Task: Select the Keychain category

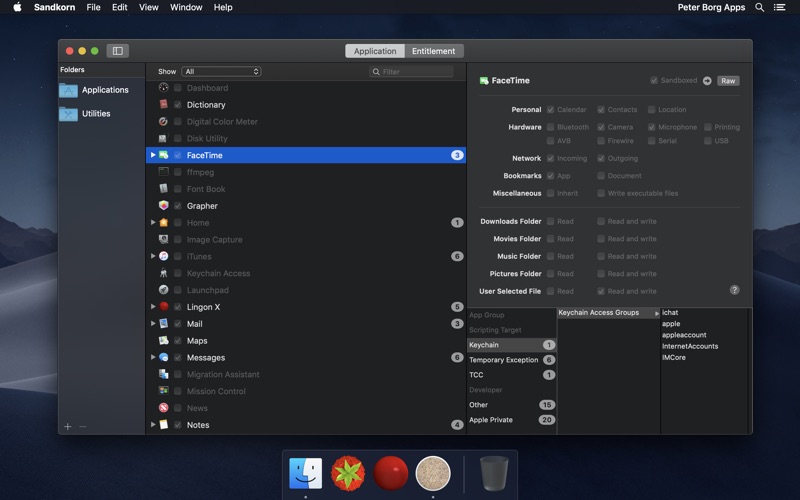Action: click(x=512, y=345)
